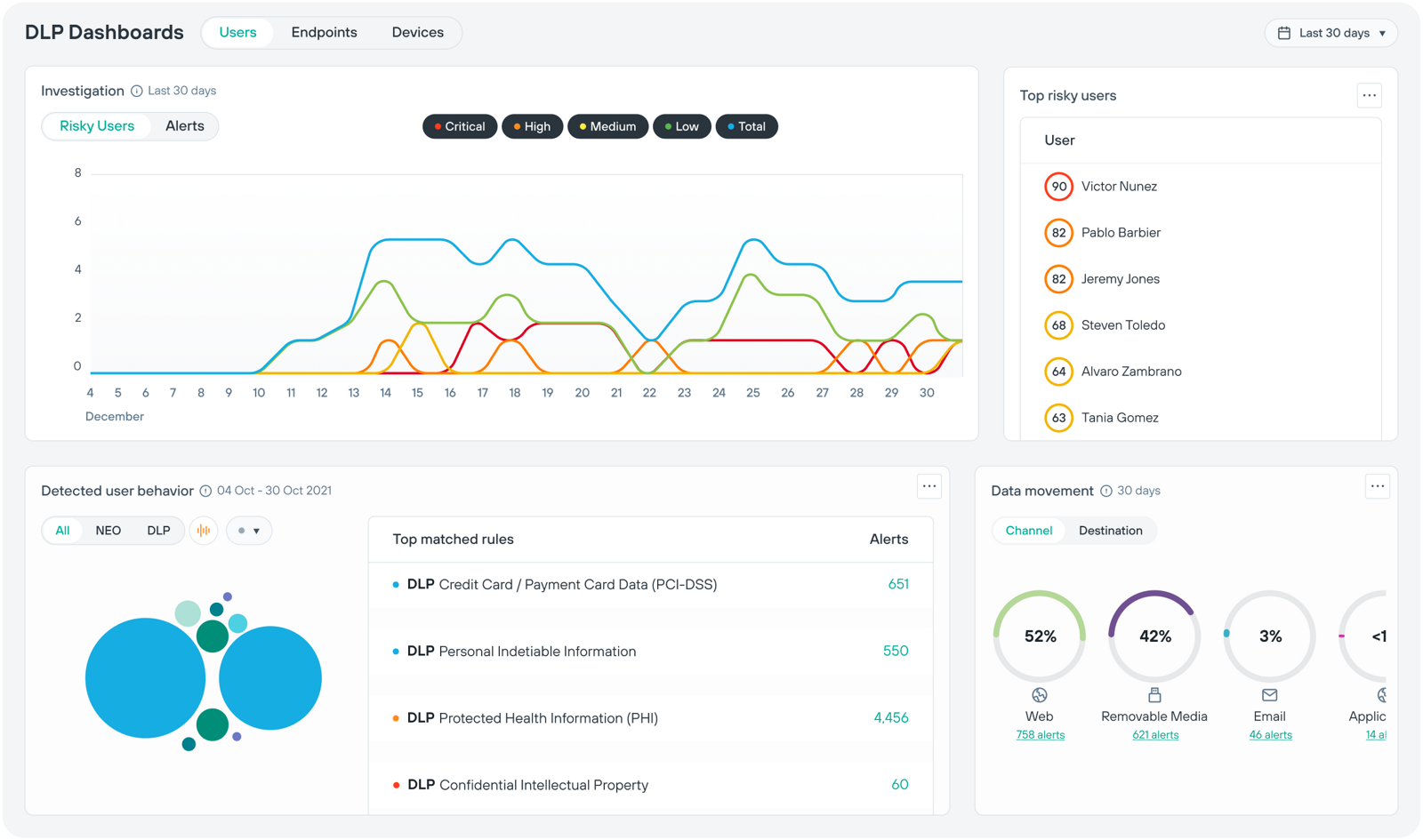
Task: Open user Victor Nunez
Action: pyautogui.click(x=1119, y=187)
